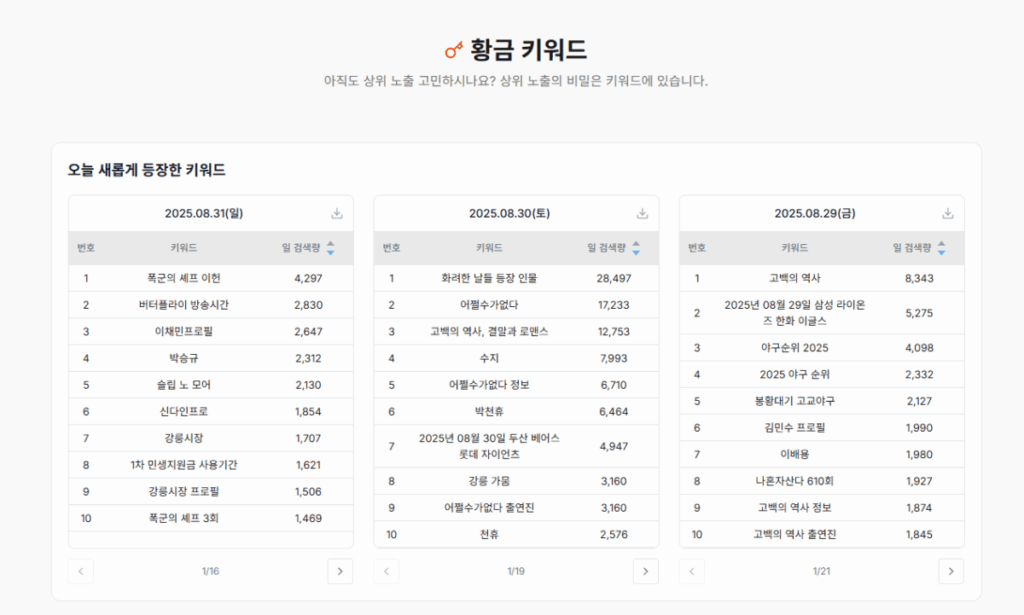Click search volume 8,343
This screenshot has height=615, width=1024.
[x=920, y=278]
